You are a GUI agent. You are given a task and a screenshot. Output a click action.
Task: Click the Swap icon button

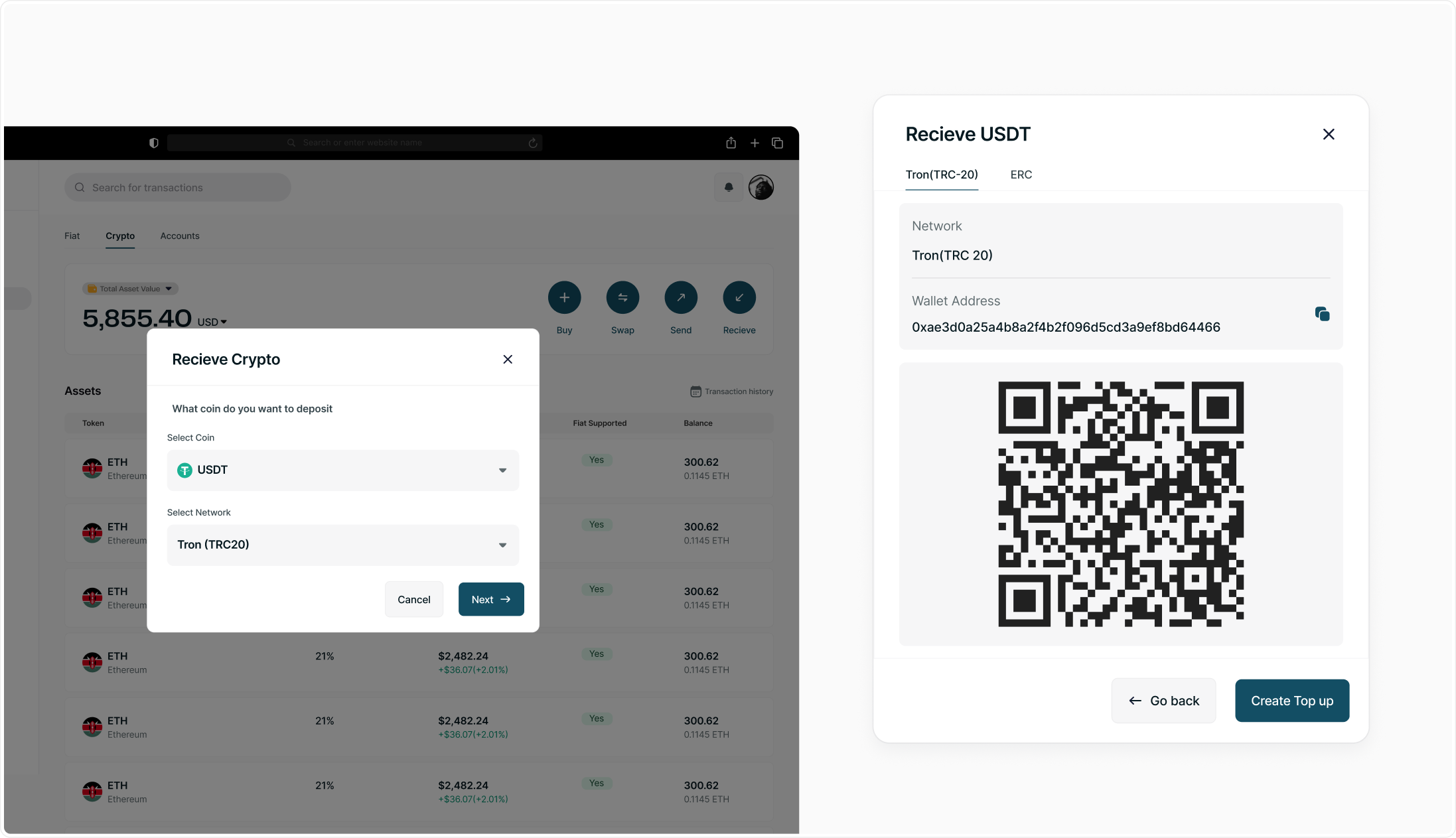point(622,298)
